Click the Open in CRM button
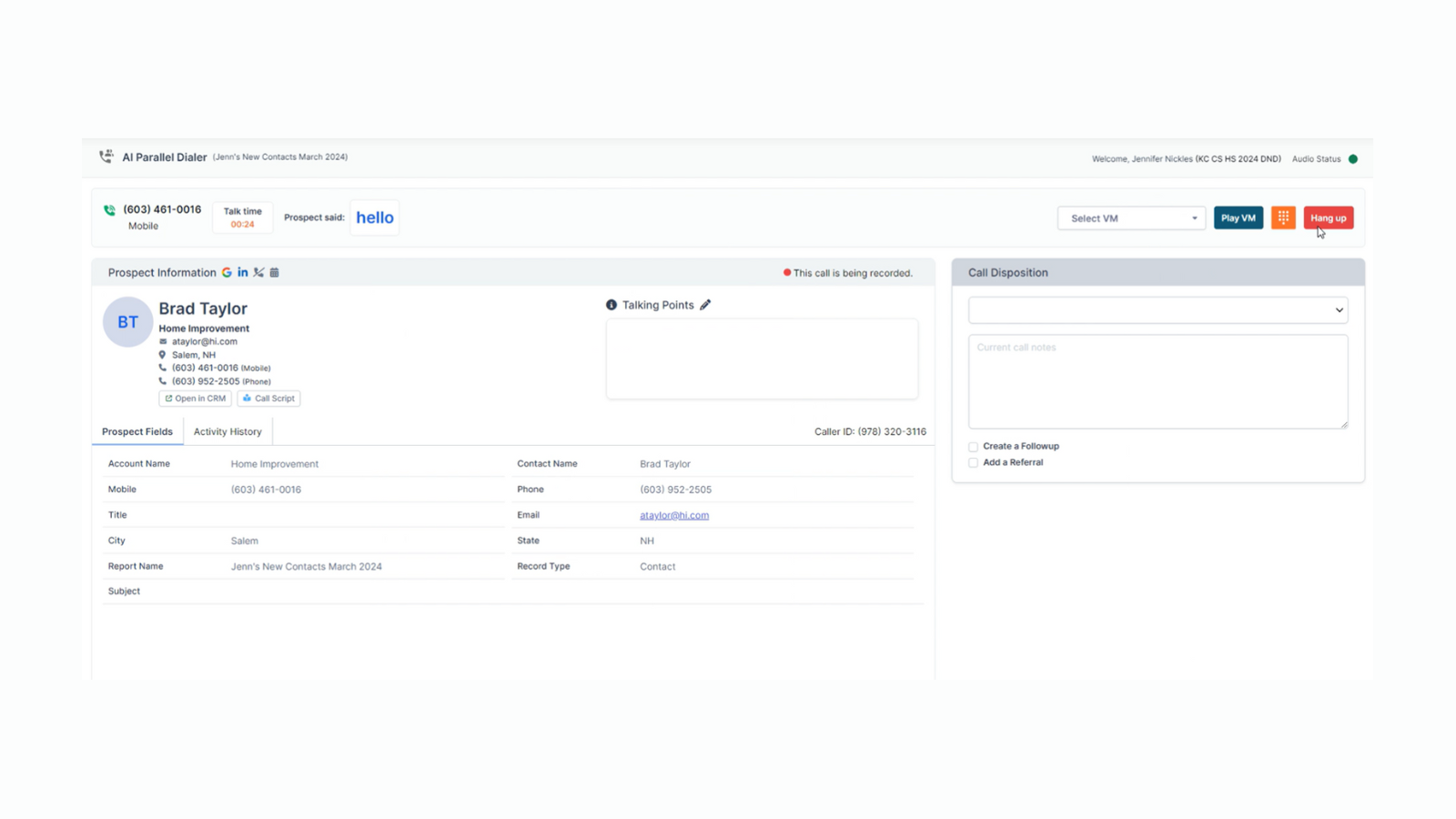The width and height of the screenshot is (1456, 819). click(195, 399)
